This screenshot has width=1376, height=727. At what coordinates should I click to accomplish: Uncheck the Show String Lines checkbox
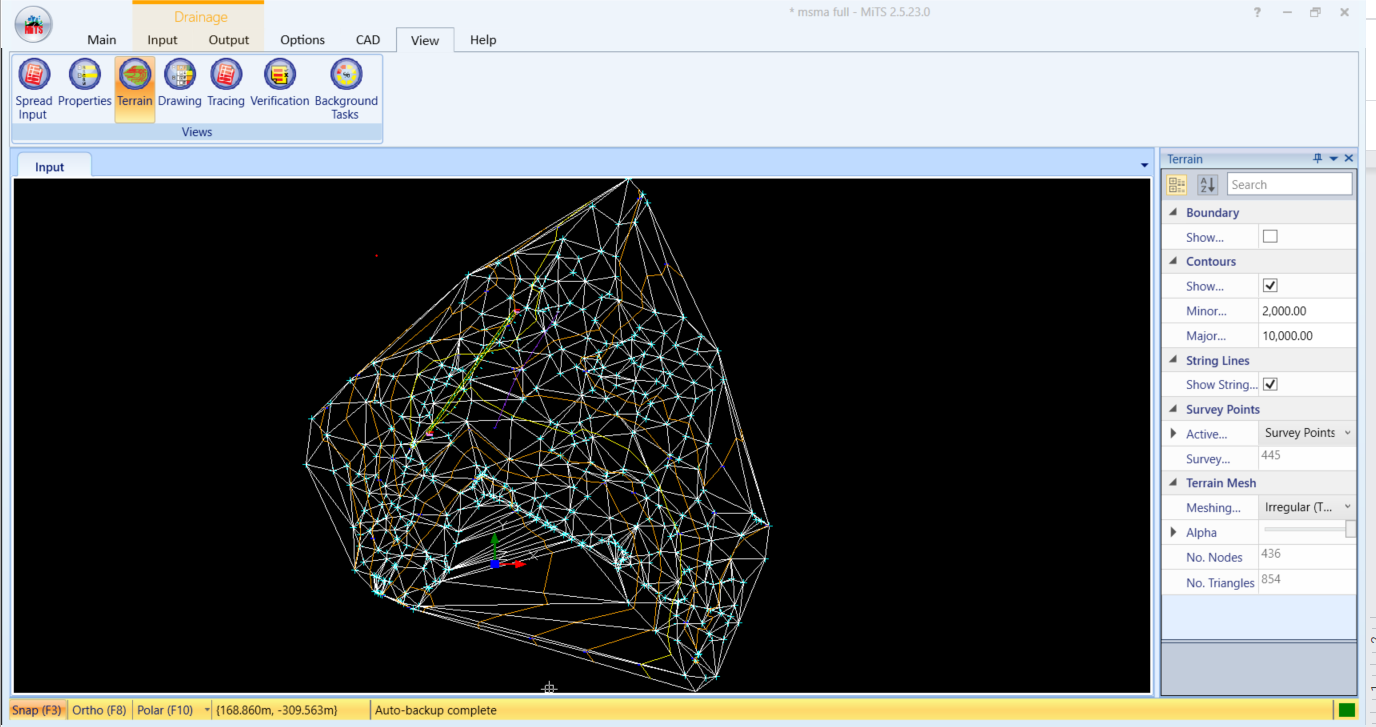pyautogui.click(x=1270, y=384)
